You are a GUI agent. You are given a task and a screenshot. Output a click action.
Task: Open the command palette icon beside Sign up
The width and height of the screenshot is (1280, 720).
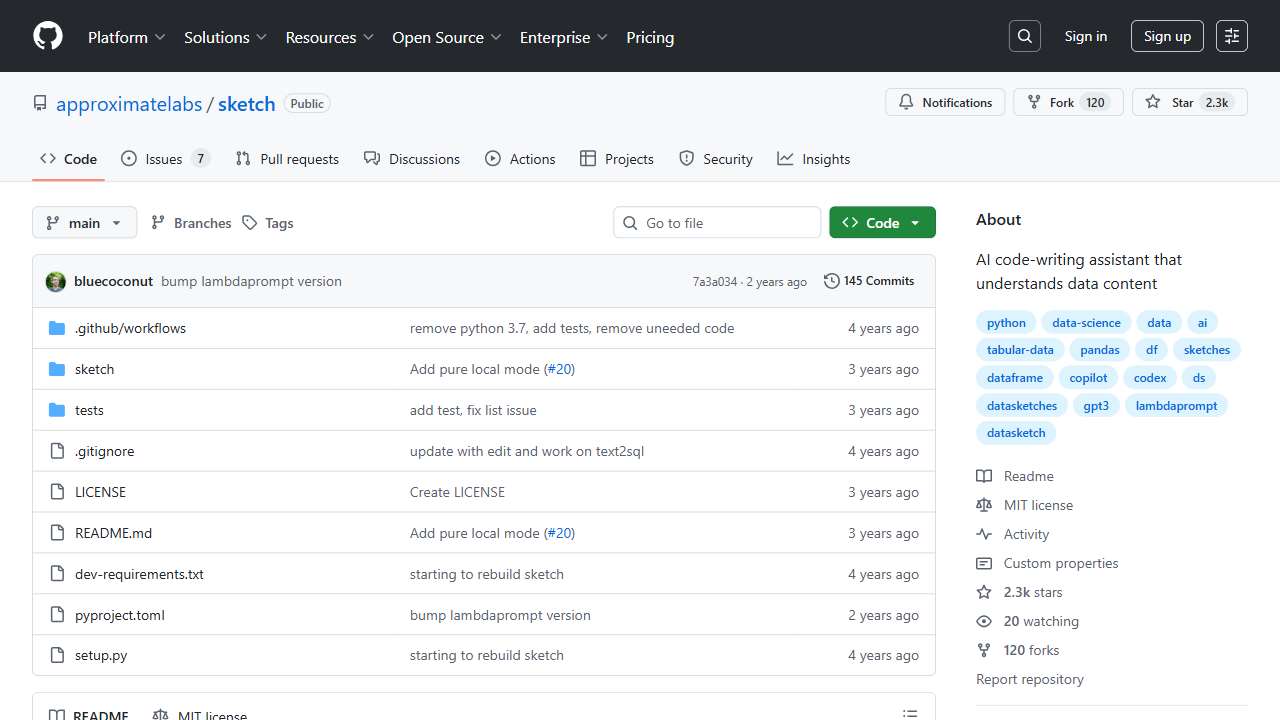coord(1232,37)
